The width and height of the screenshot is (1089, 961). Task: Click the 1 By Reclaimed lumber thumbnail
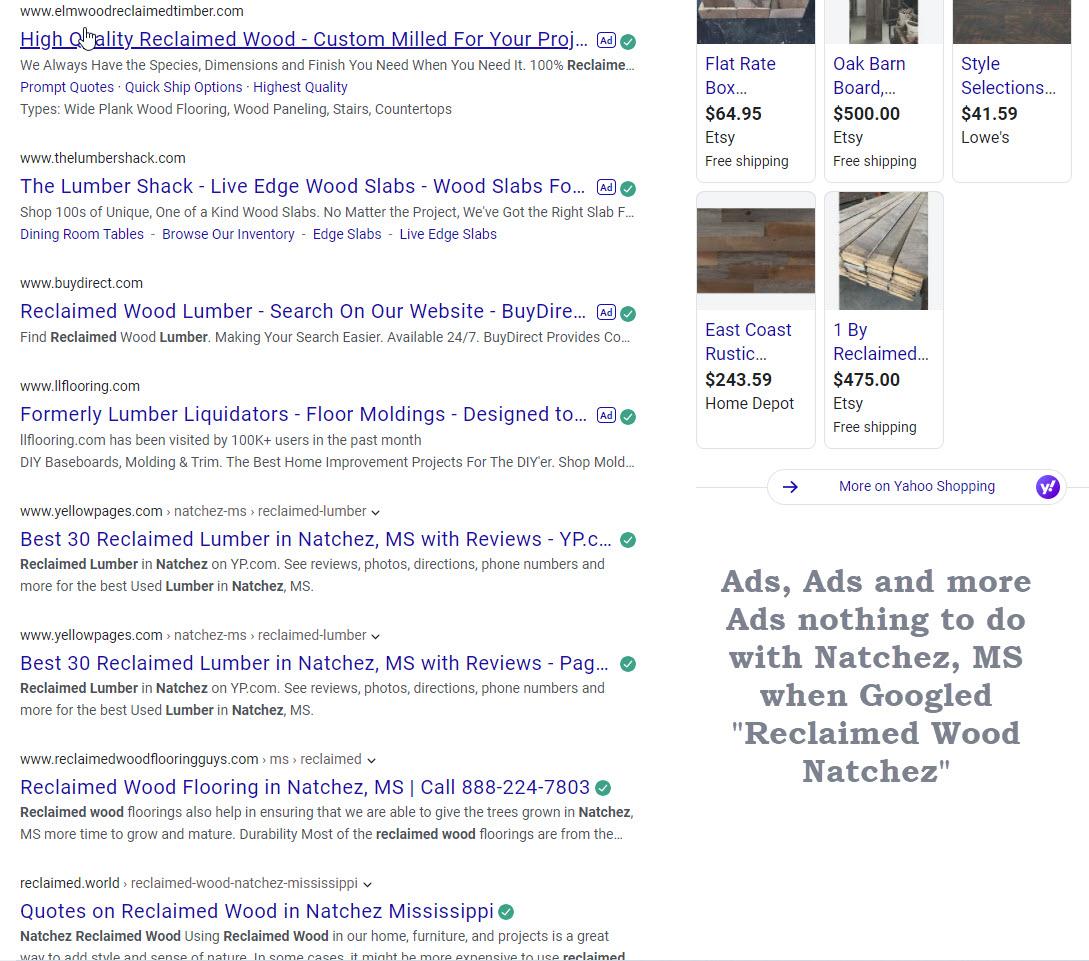tap(883, 250)
